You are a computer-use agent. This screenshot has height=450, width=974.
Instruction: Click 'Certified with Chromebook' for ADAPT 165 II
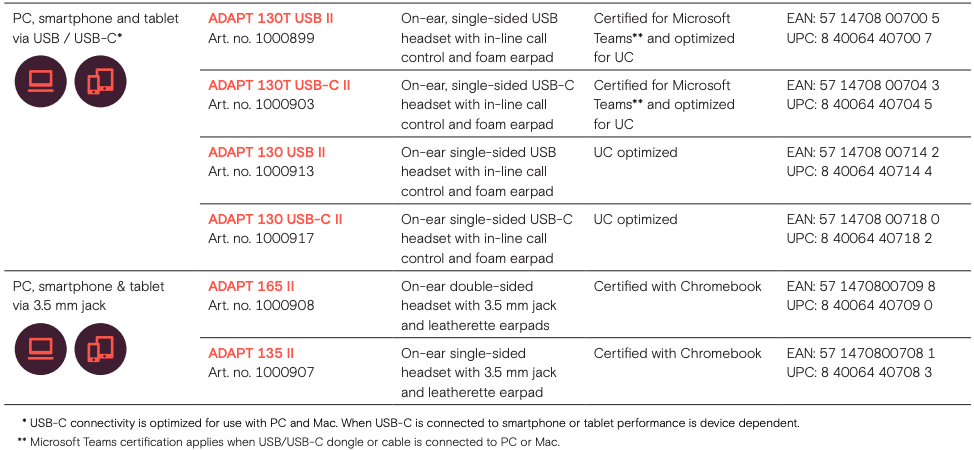click(678, 287)
